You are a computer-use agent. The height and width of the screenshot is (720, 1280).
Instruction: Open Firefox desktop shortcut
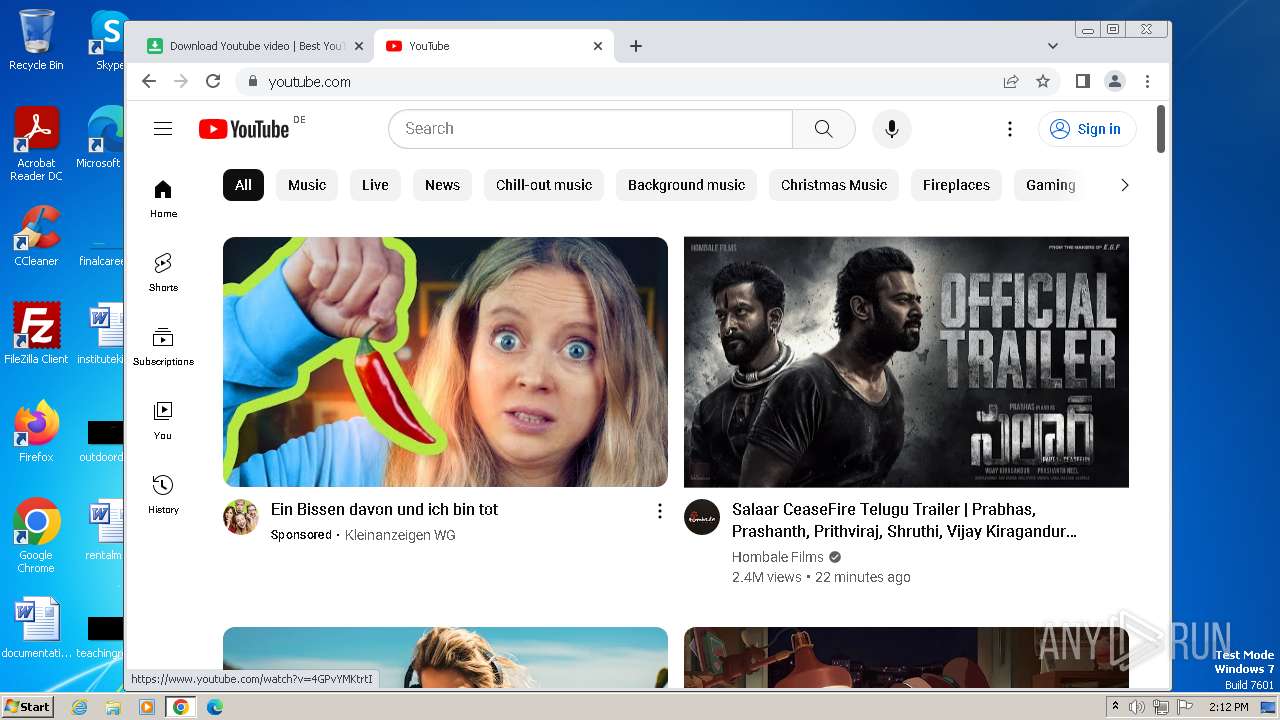point(36,431)
